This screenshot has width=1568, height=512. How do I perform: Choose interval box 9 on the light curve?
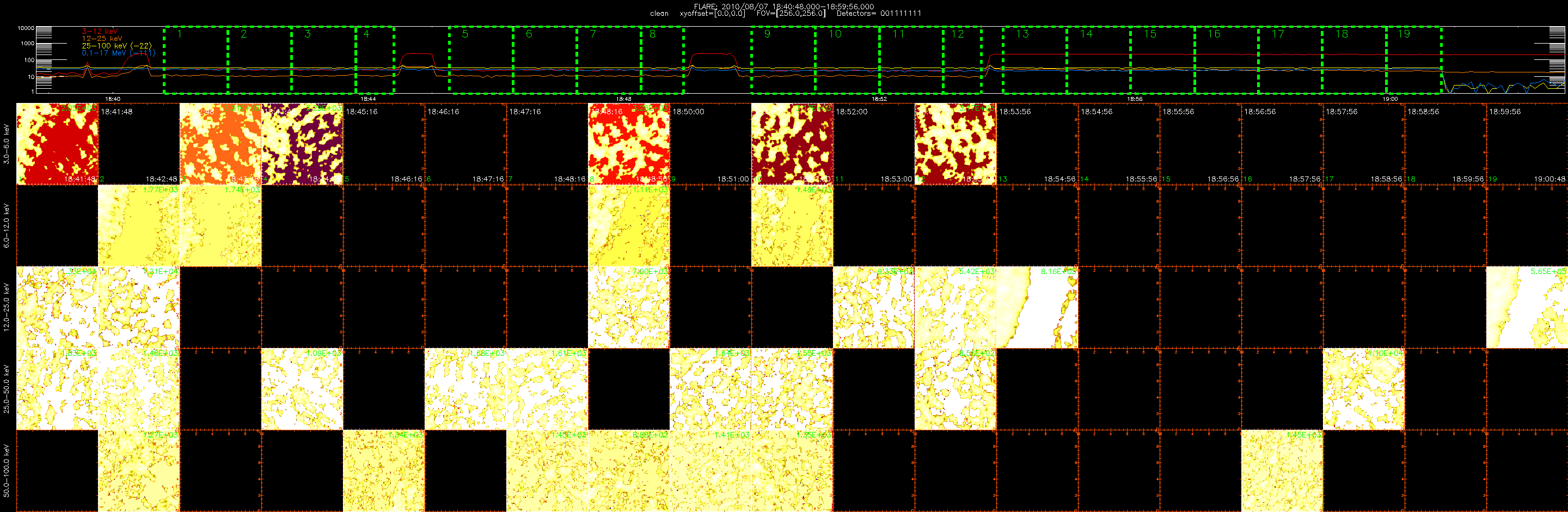tap(783, 60)
